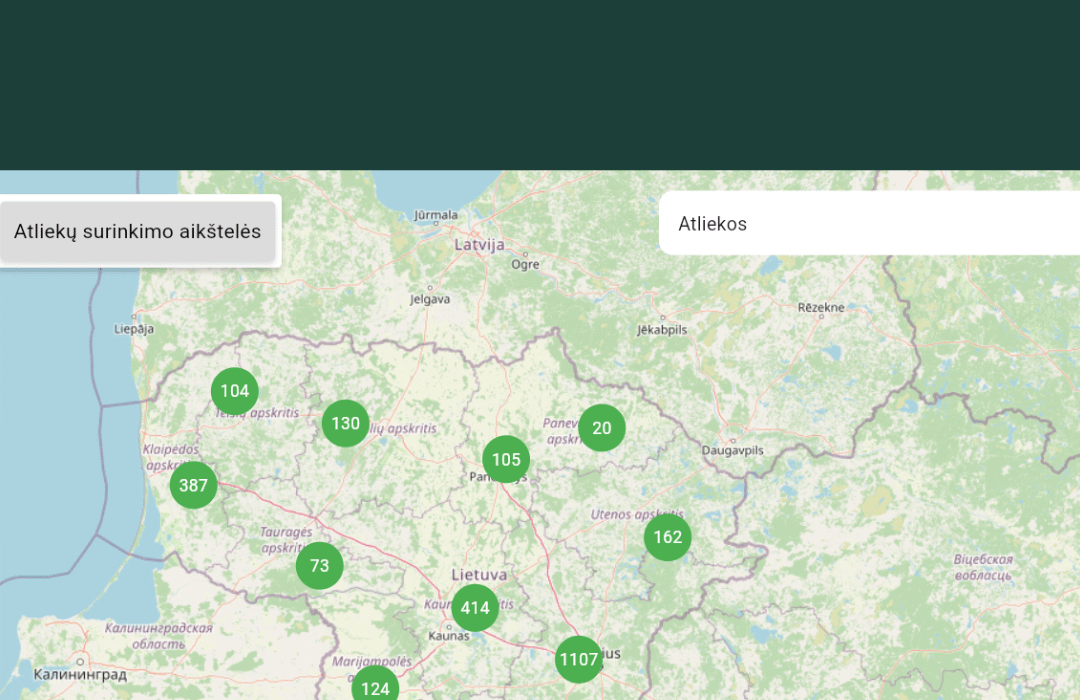The image size is (1080, 700).
Task: Click the Lietuva country label on map
Action: [479, 575]
